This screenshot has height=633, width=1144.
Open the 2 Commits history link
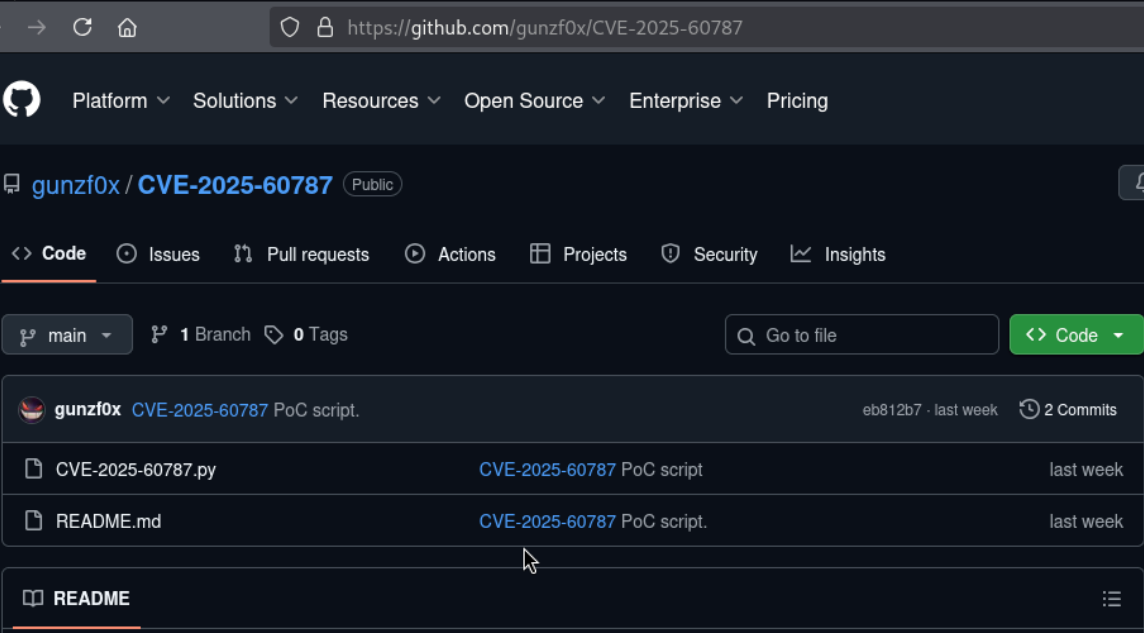click(1068, 410)
